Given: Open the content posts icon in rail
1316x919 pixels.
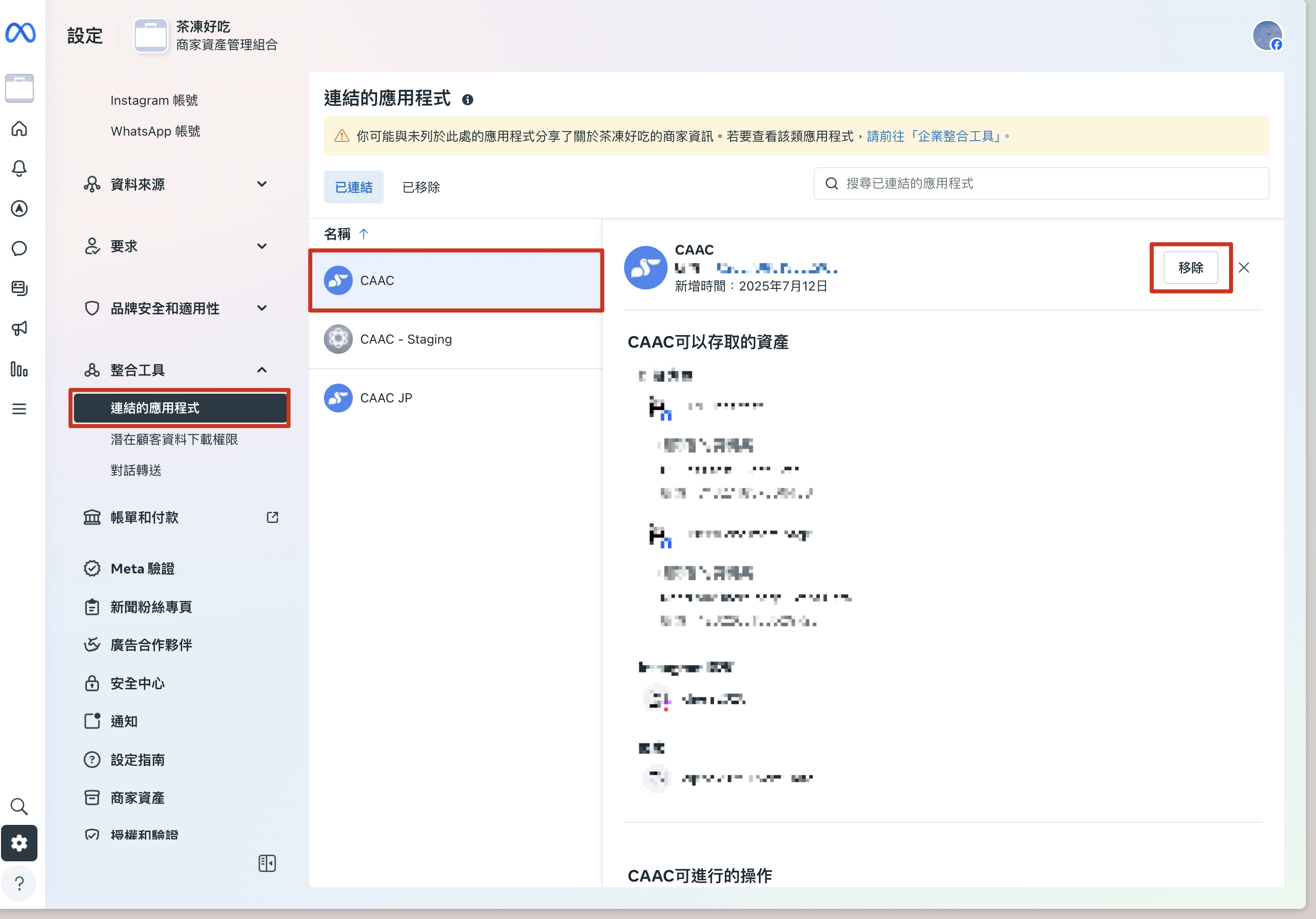Looking at the screenshot, I should [20, 288].
